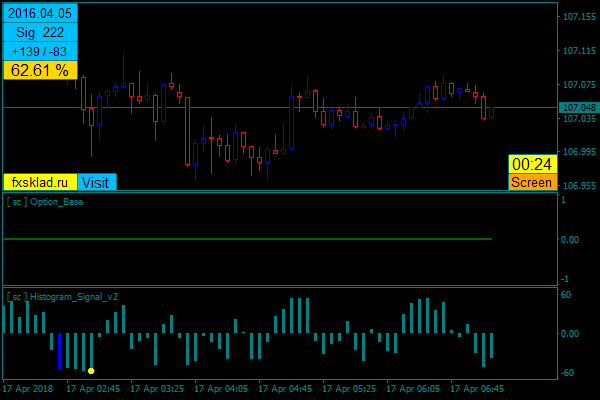Click the Sig 222 label
Image resolution: width=600 pixels, height=400 pixels.
40,32
